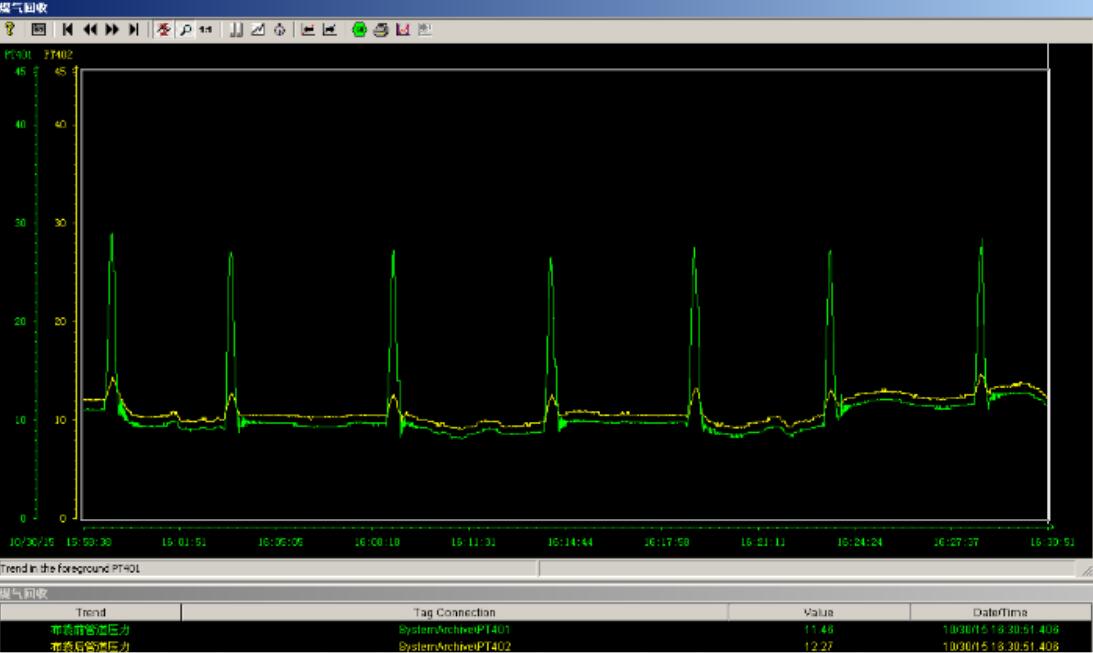This screenshot has width=1093, height=653.
Task: Toggle the green start/stop update button
Action: pyautogui.click(x=359, y=30)
